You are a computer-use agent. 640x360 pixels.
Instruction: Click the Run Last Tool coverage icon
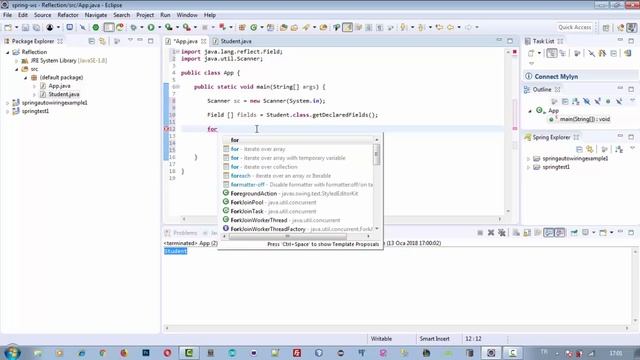point(169,27)
